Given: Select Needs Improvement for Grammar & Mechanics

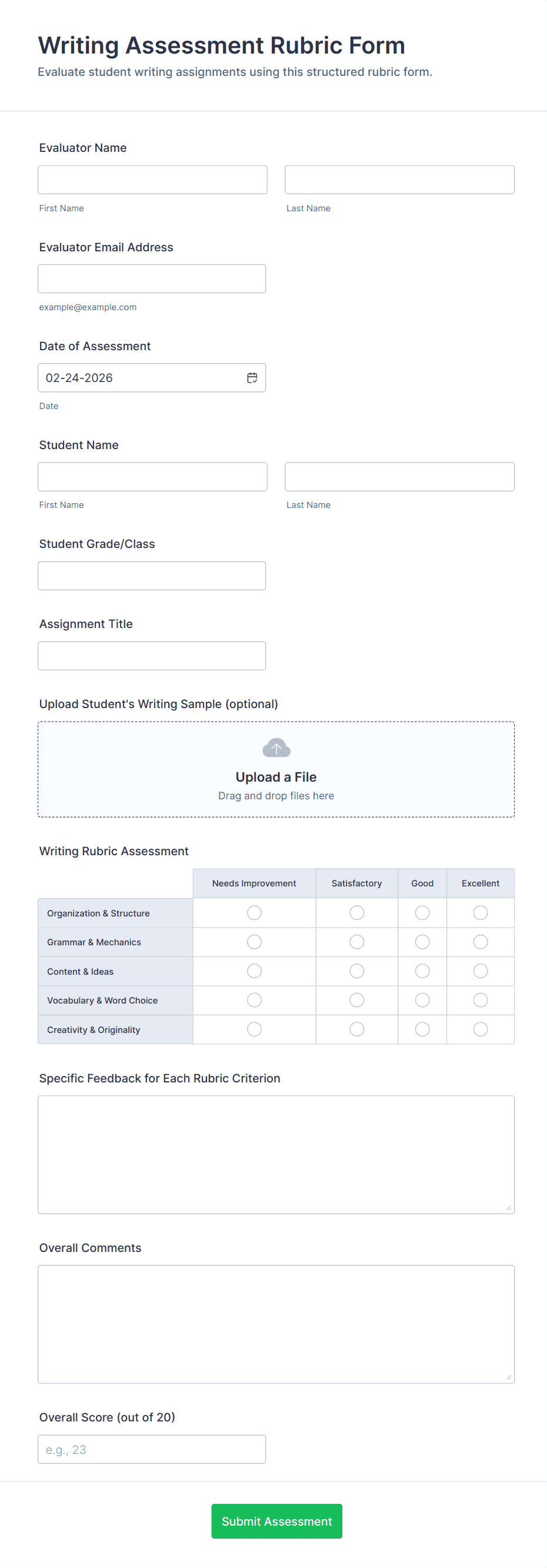Looking at the screenshot, I should pos(254,942).
